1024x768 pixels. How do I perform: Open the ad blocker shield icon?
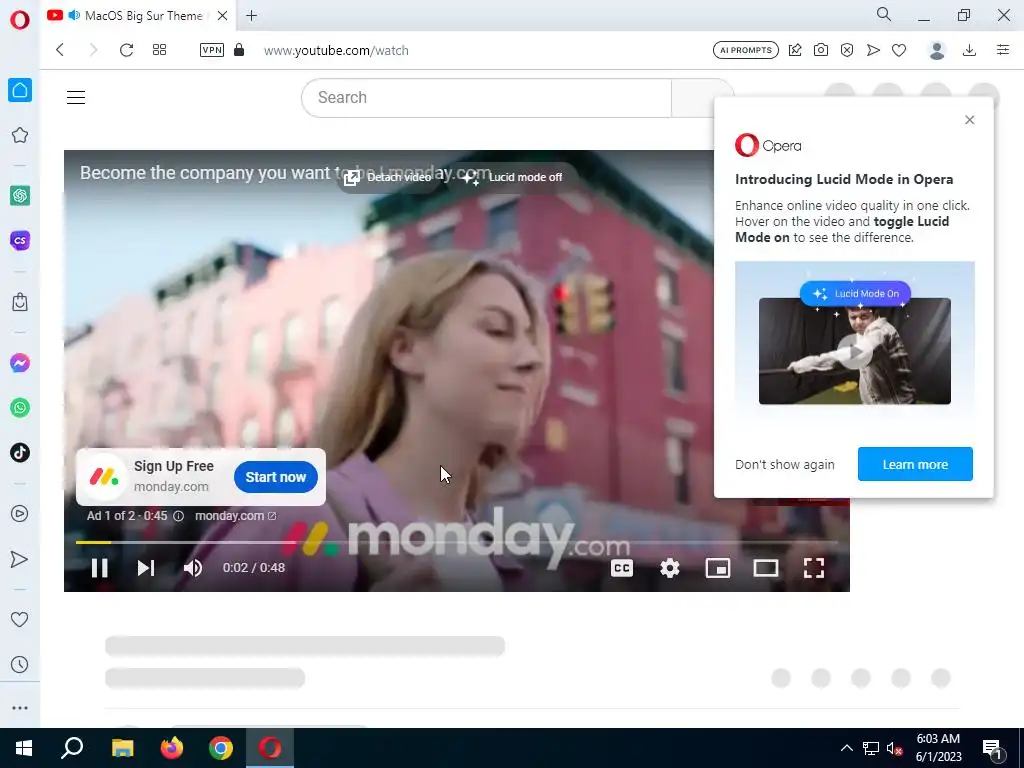[847, 50]
